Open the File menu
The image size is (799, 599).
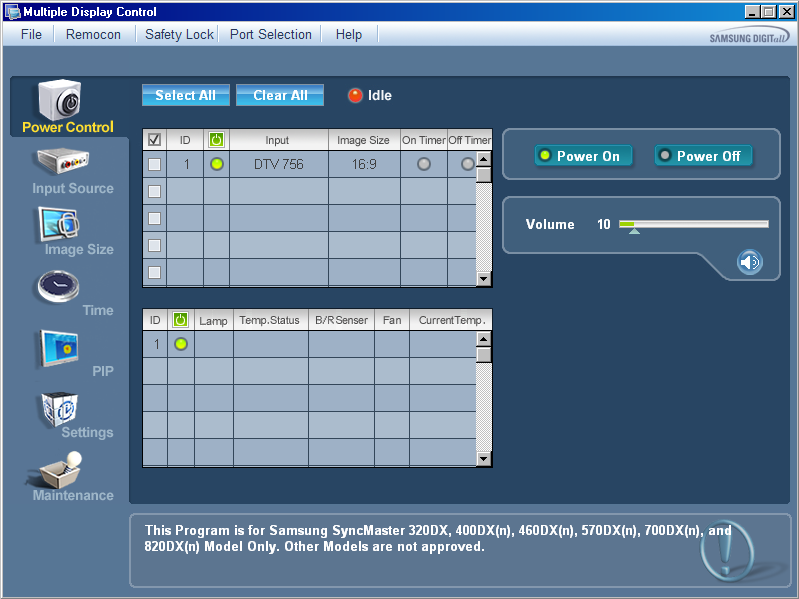pyautogui.click(x=31, y=35)
